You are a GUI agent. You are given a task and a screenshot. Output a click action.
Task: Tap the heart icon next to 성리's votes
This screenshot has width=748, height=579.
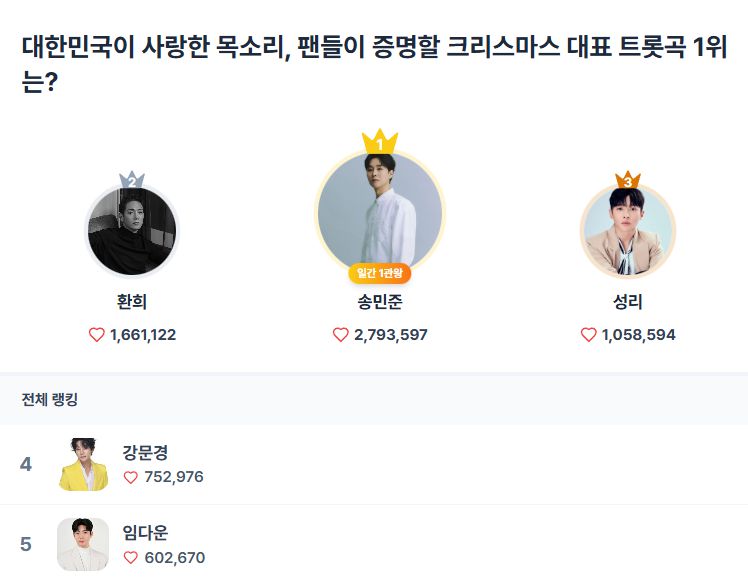pos(589,335)
